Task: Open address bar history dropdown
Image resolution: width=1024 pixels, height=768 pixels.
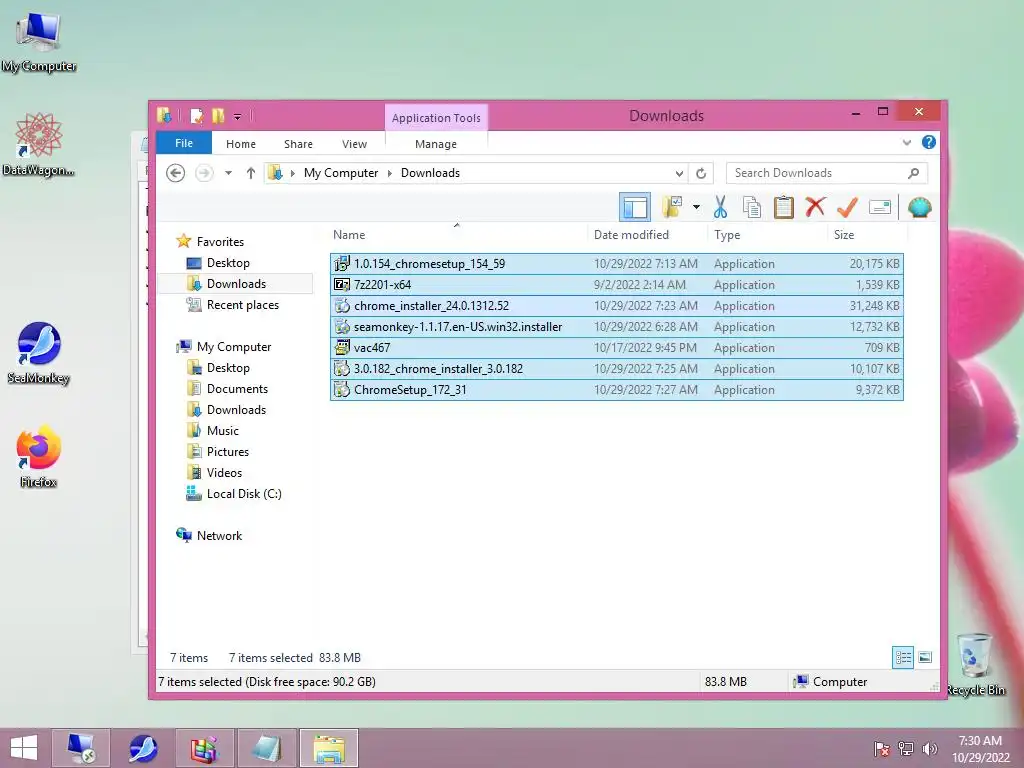Action: pos(679,173)
